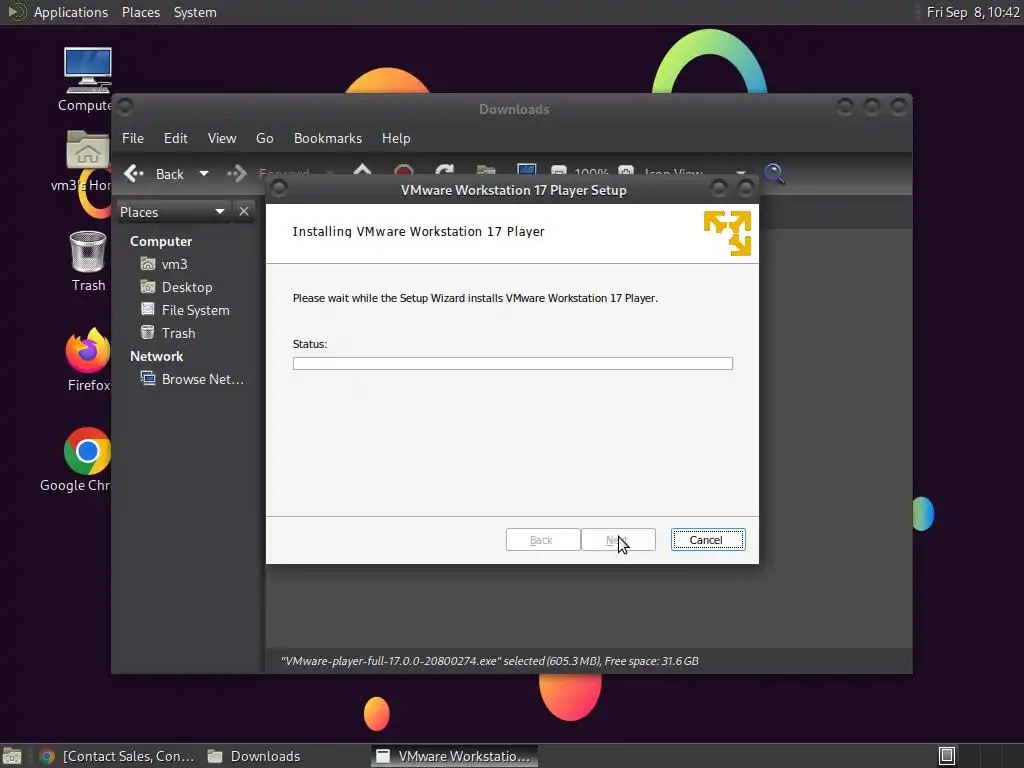This screenshot has width=1024, height=768.
Task: Open Bookmarks menu in Downloads window
Action: pyautogui.click(x=328, y=138)
